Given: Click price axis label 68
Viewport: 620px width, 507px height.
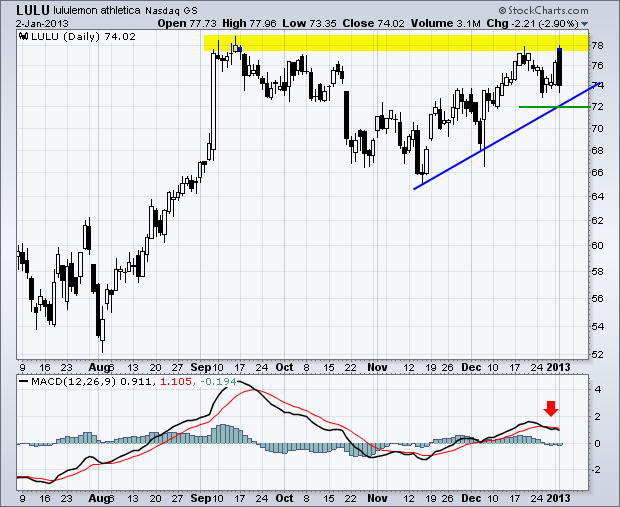Looking at the screenshot, I should (x=598, y=151).
